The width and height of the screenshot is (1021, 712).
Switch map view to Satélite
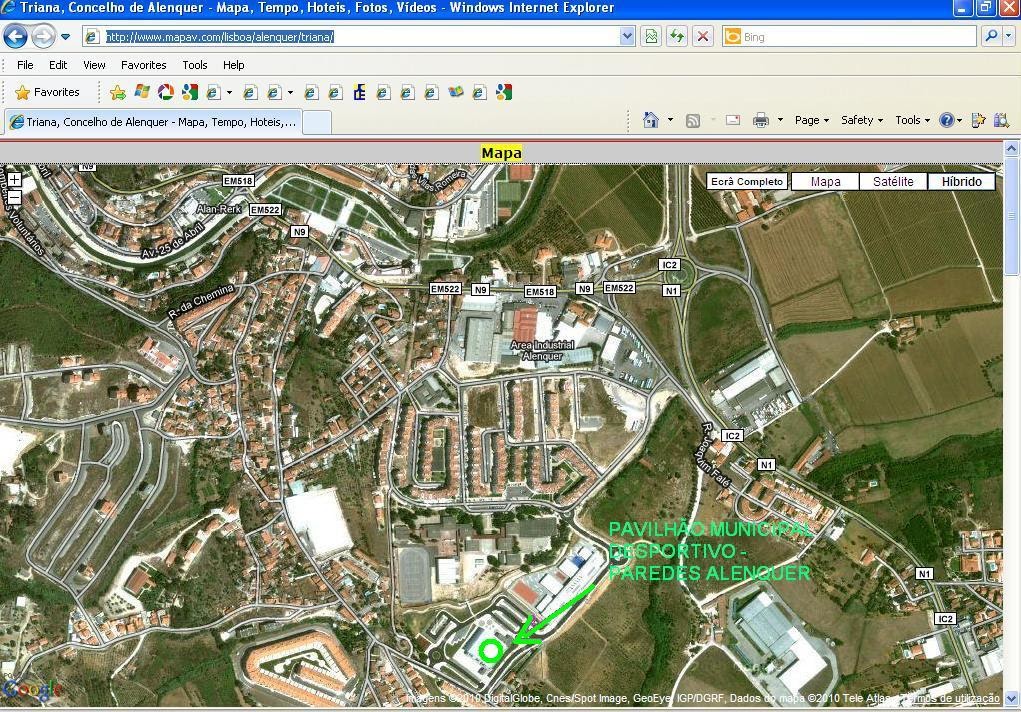(893, 182)
